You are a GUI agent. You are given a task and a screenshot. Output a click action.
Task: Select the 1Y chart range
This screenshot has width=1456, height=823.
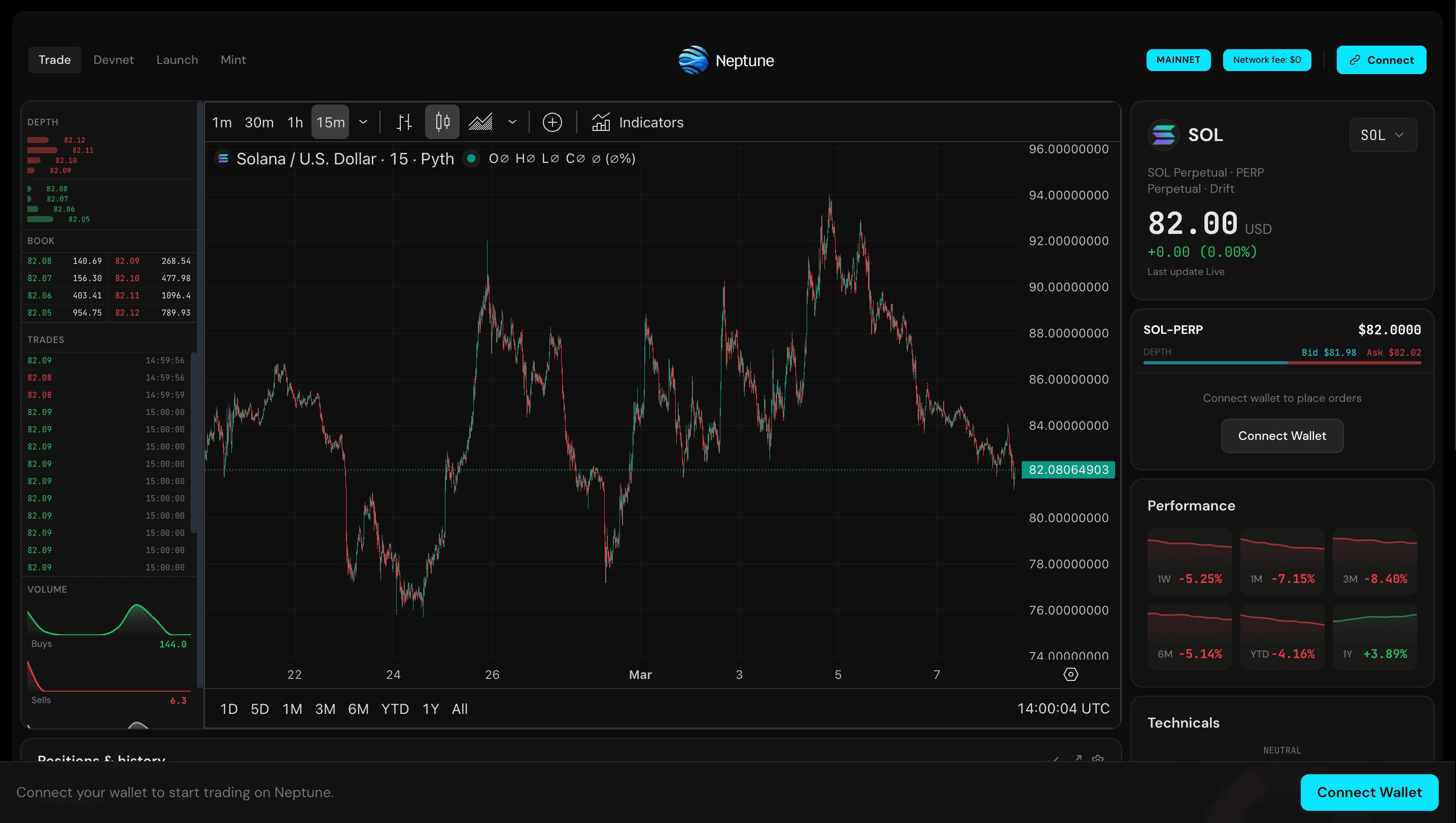431,708
